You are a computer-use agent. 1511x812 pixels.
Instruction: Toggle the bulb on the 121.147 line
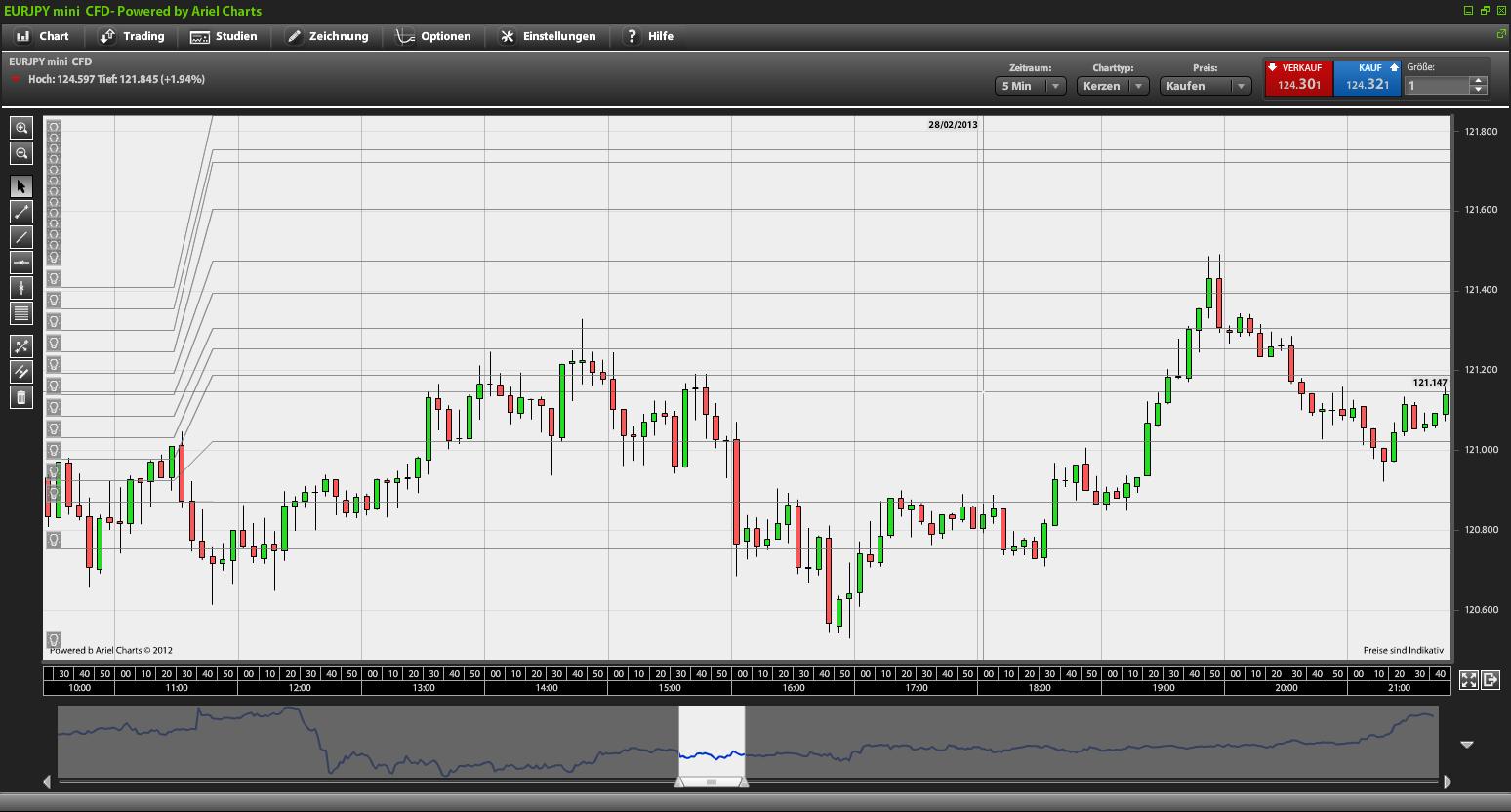point(54,386)
